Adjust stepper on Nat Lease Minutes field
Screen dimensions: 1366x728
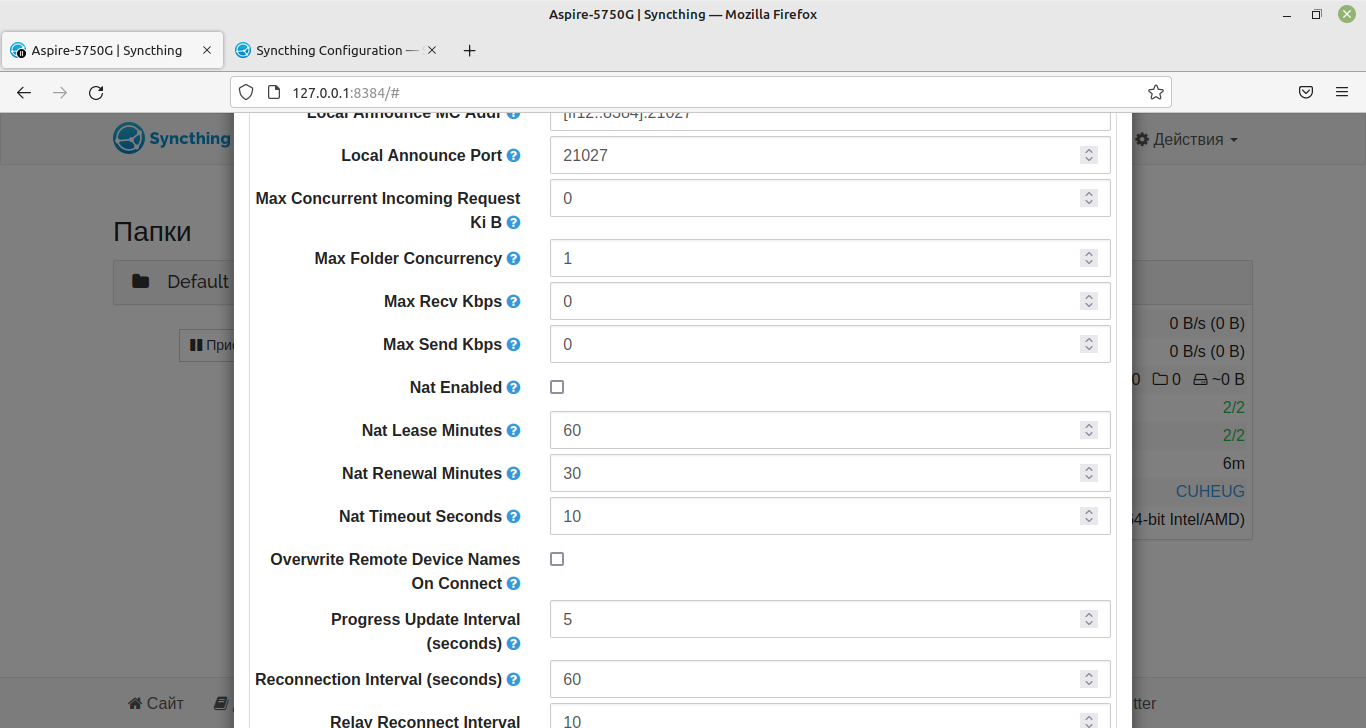click(1088, 430)
